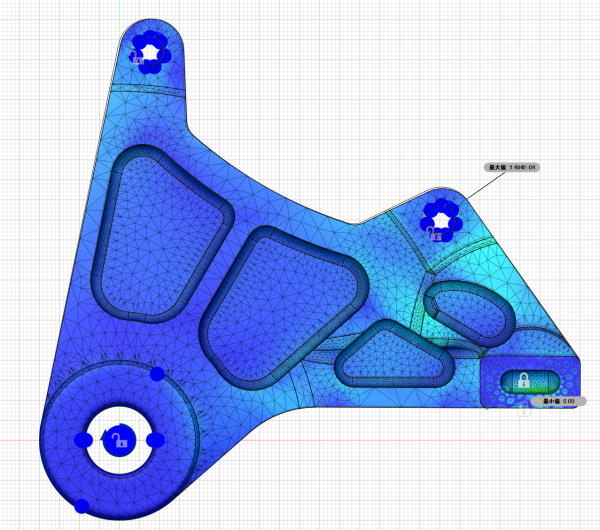Click the blue dot left of hub padlock

click(84, 440)
